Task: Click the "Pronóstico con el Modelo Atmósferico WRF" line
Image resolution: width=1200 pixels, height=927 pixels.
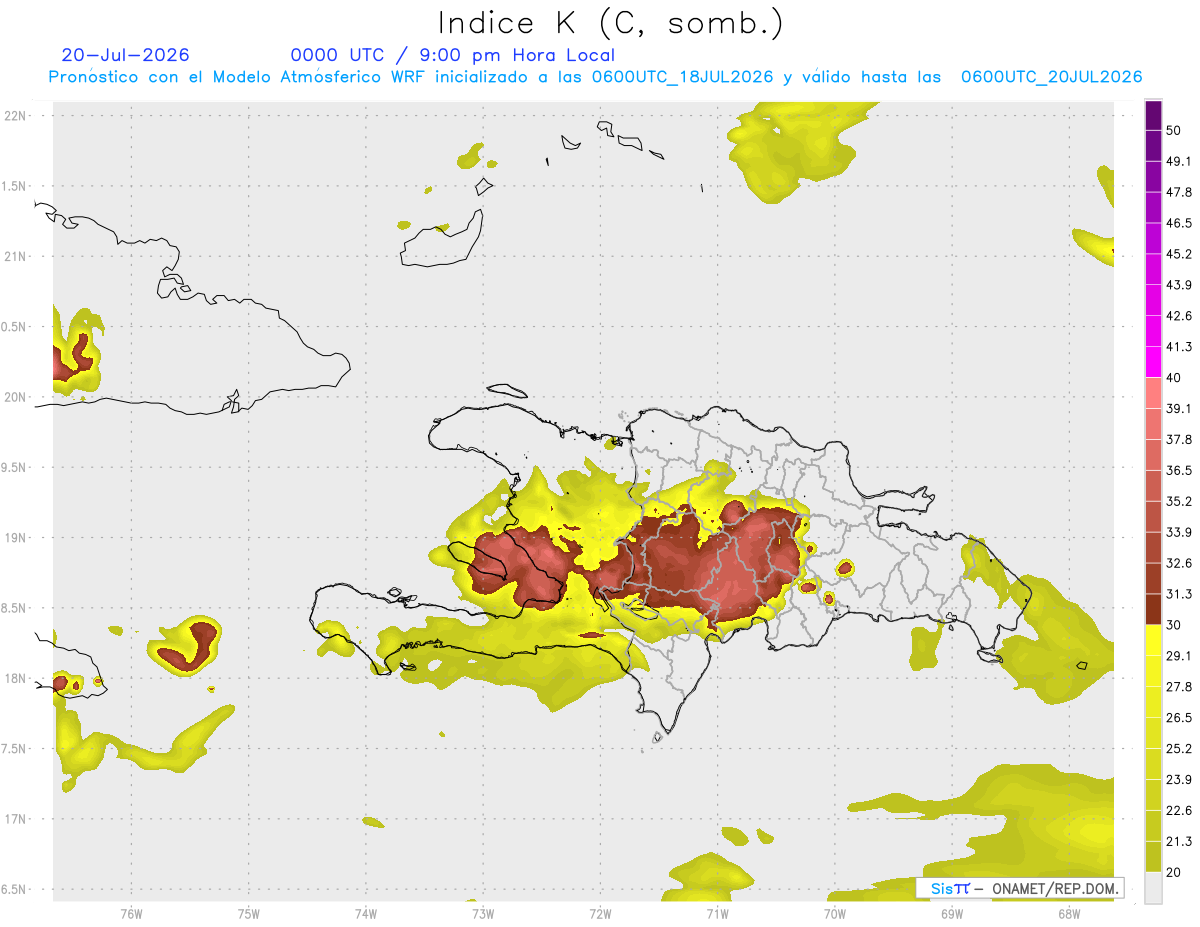Action: coord(596,77)
